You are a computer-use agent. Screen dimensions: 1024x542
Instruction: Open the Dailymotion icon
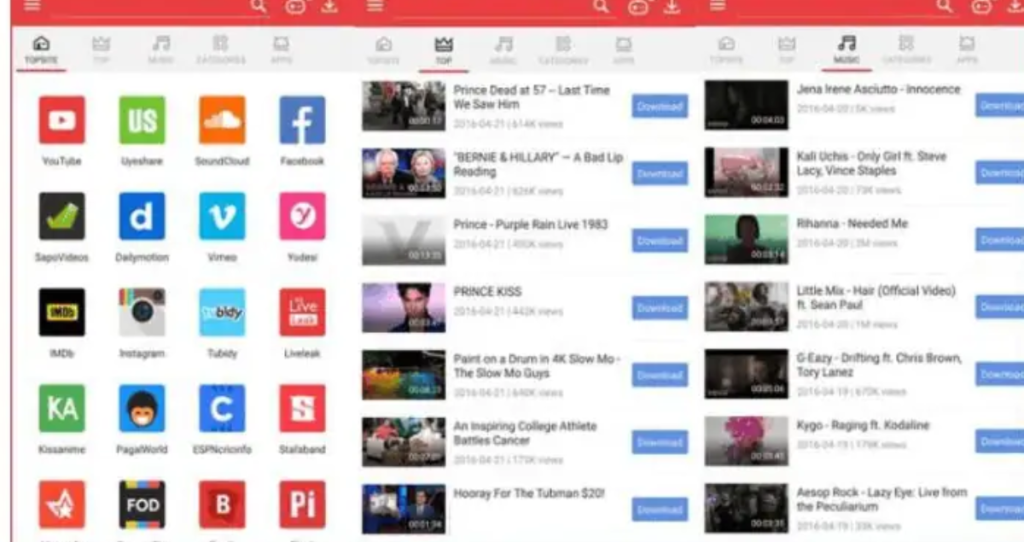pos(142,216)
